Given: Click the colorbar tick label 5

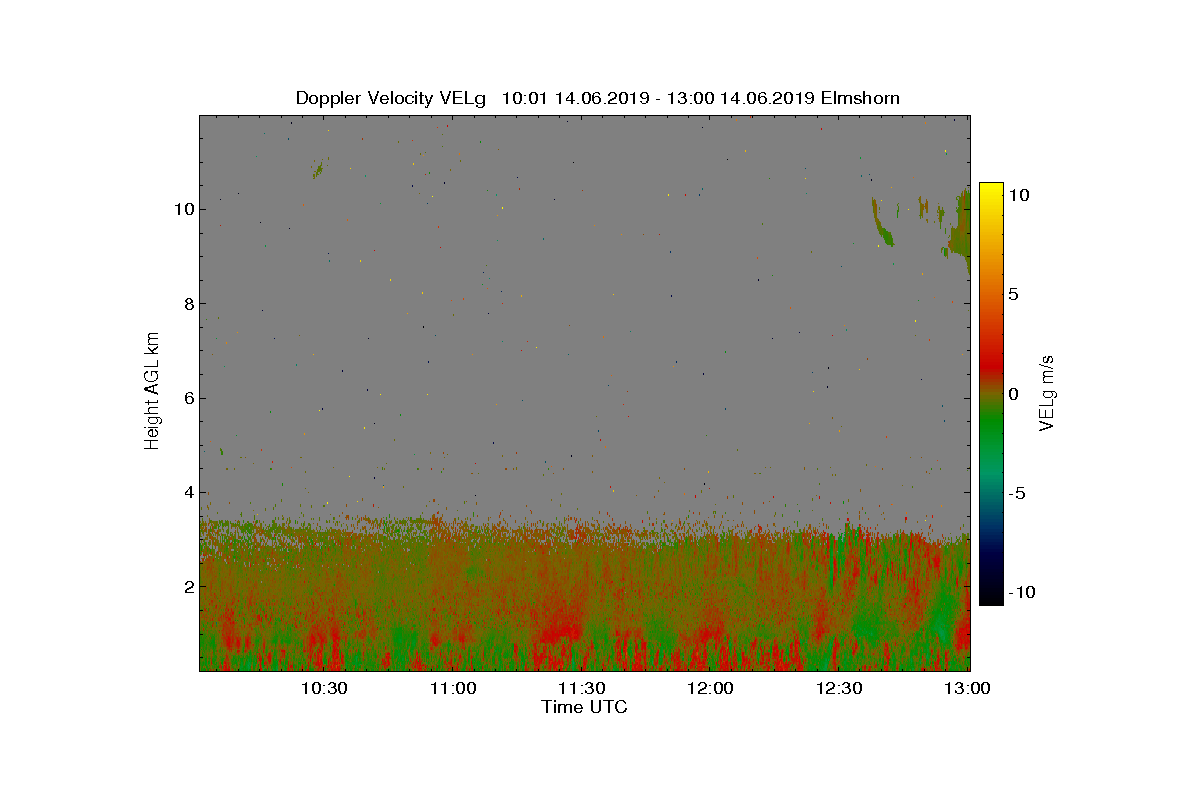Looking at the screenshot, I should (x=1013, y=295).
